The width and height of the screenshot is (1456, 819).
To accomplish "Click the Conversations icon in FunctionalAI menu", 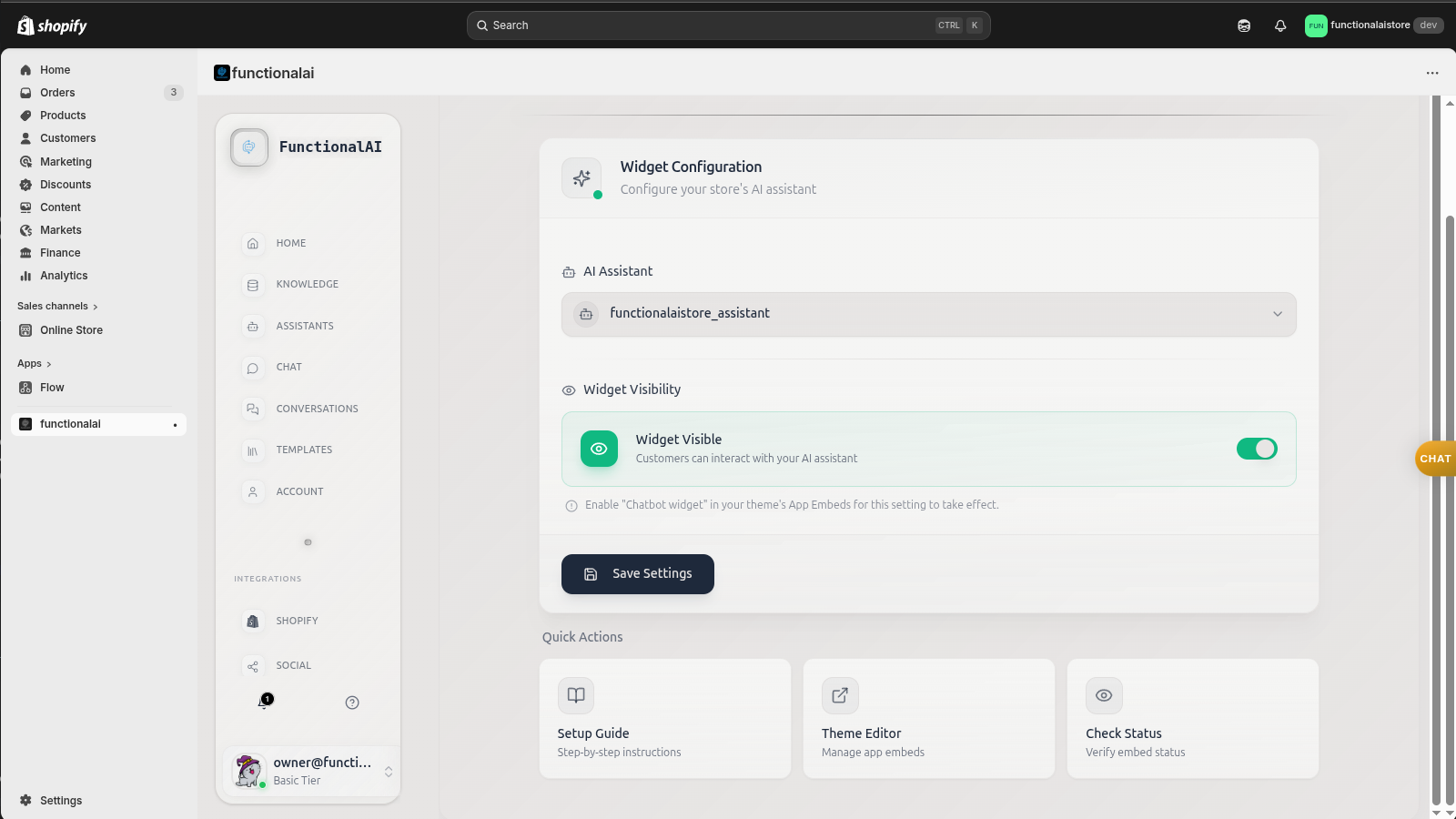I will pos(252,409).
